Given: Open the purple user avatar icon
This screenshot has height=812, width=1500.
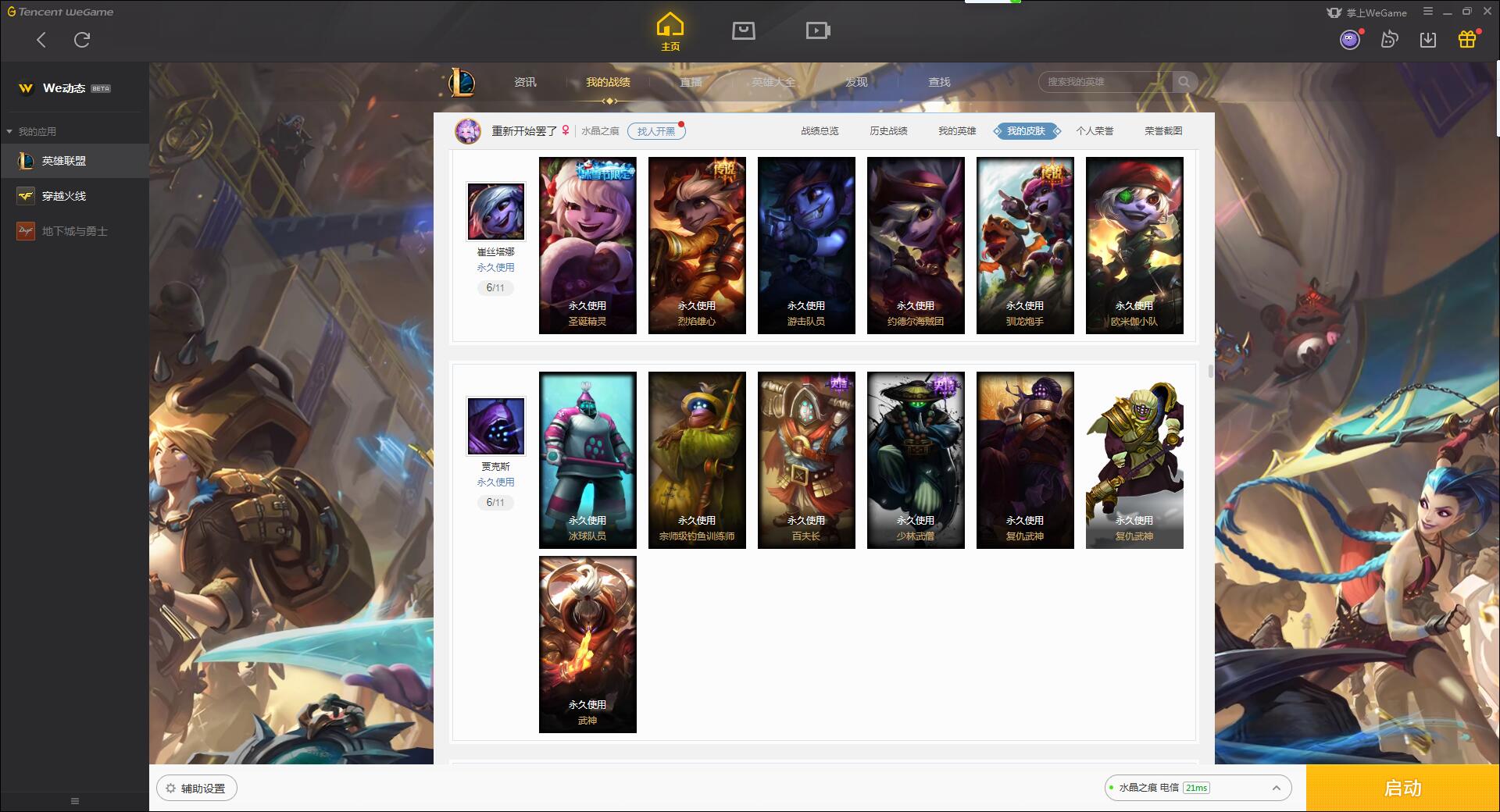Looking at the screenshot, I should (1350, 40).
